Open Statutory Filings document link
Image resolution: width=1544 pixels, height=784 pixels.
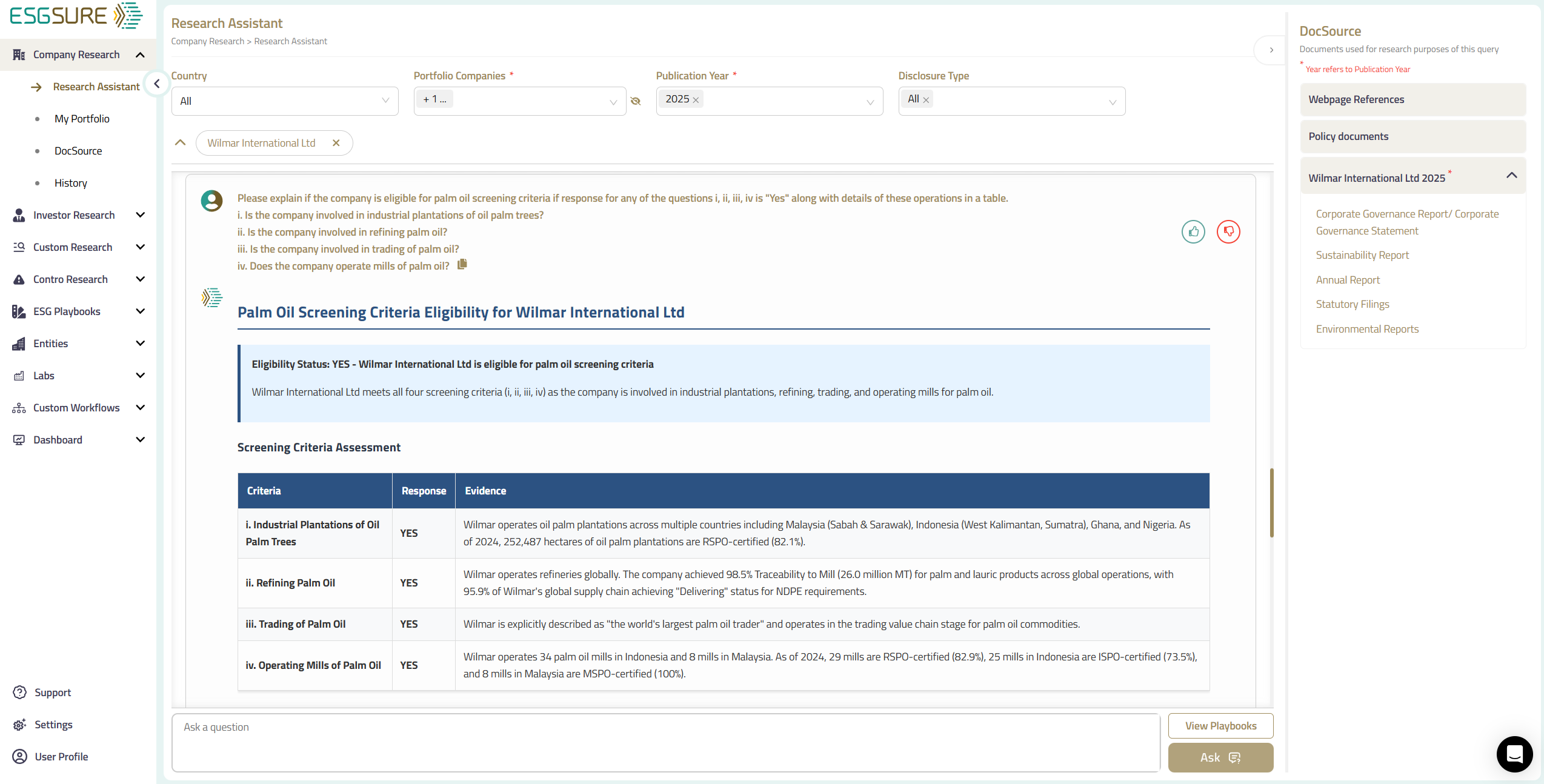tap(1353, 304)
